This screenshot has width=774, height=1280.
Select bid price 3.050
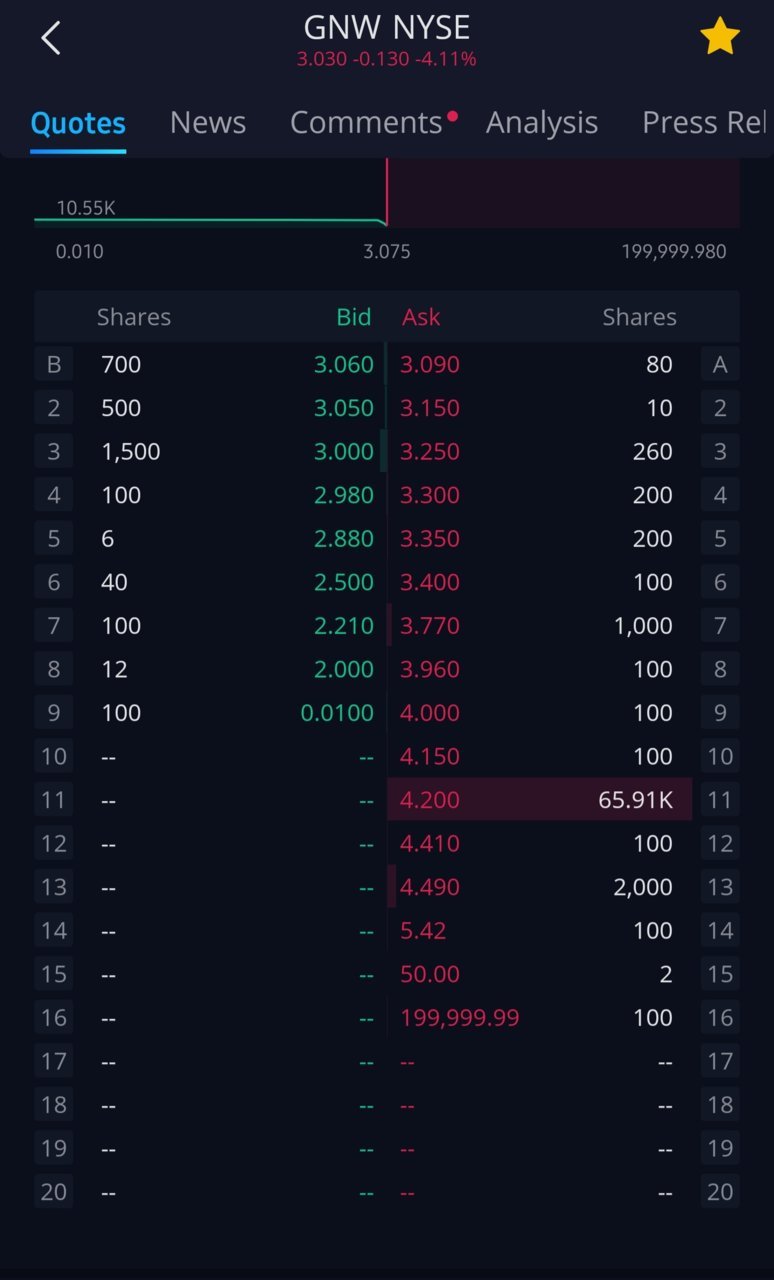343,408
